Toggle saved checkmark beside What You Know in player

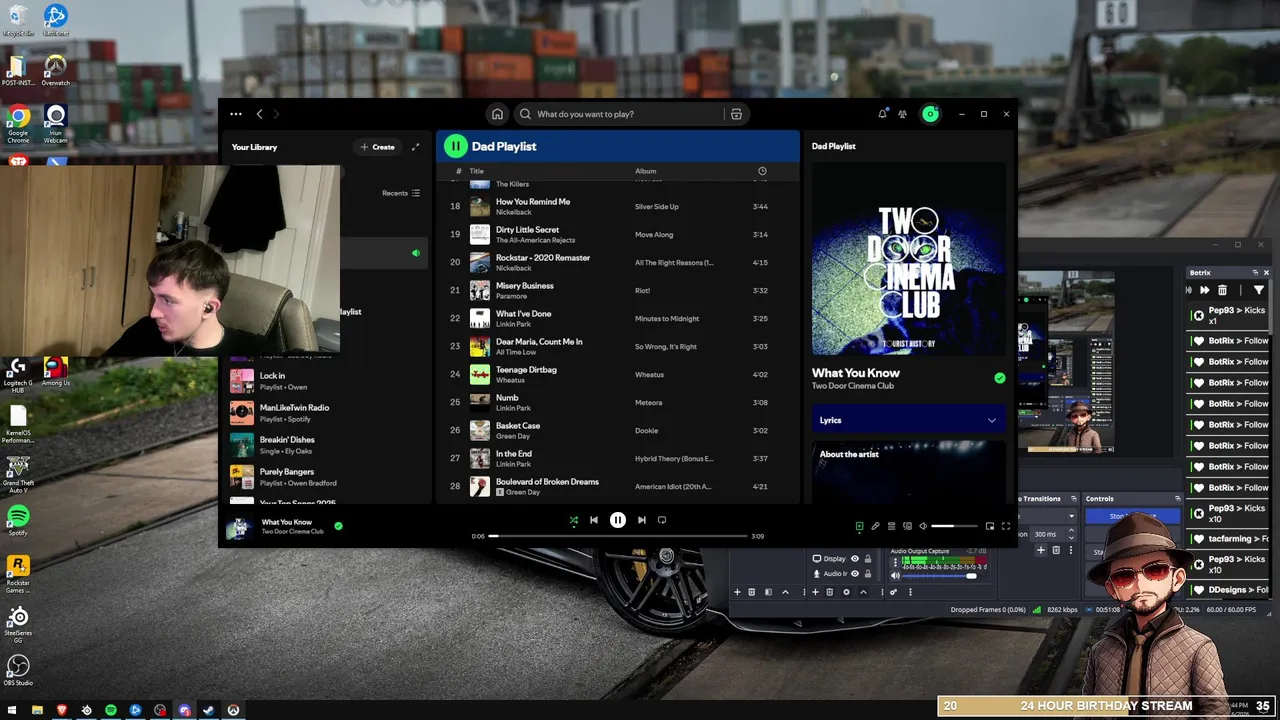(x=338, y=526)
